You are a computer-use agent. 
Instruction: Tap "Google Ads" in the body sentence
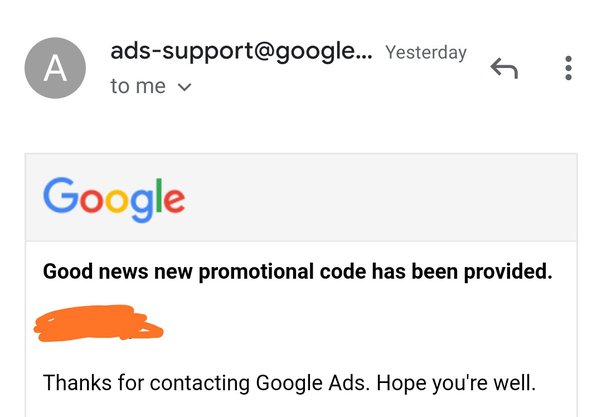click(x=313, y=383)
